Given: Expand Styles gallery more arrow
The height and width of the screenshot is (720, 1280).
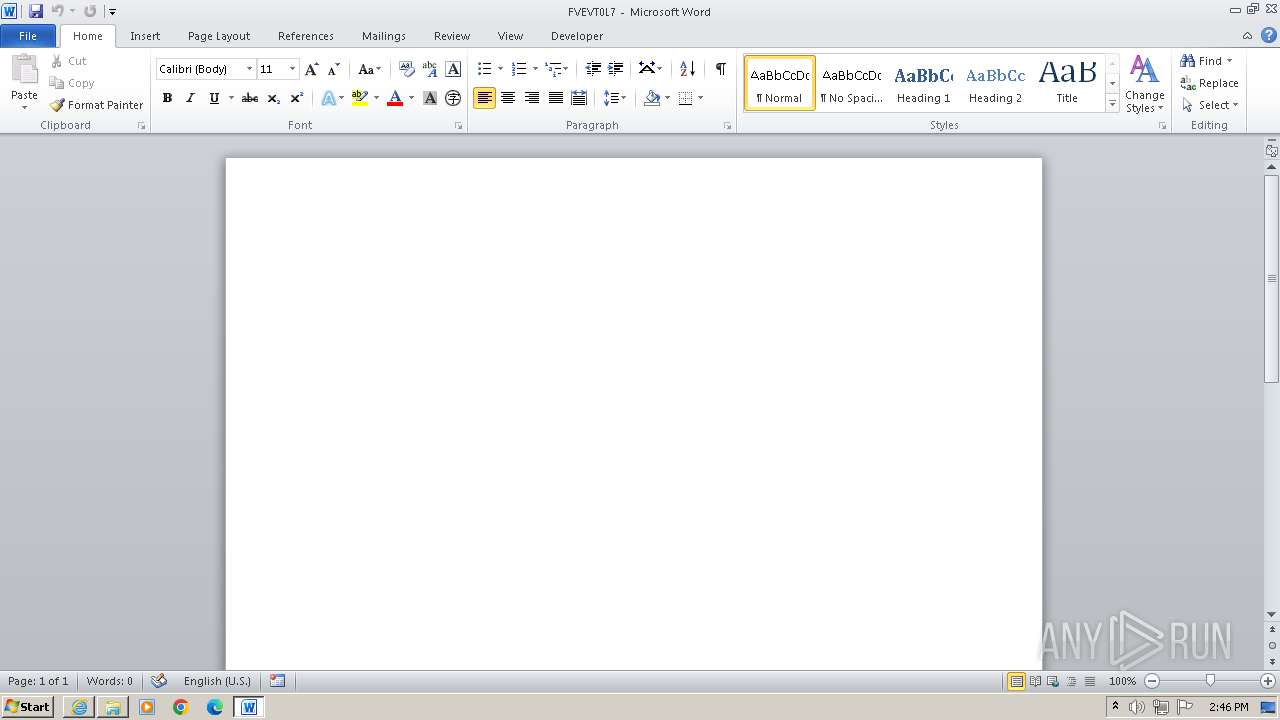Looking at the screenshot, I should pyautogui.click(x=1112, y=104).
